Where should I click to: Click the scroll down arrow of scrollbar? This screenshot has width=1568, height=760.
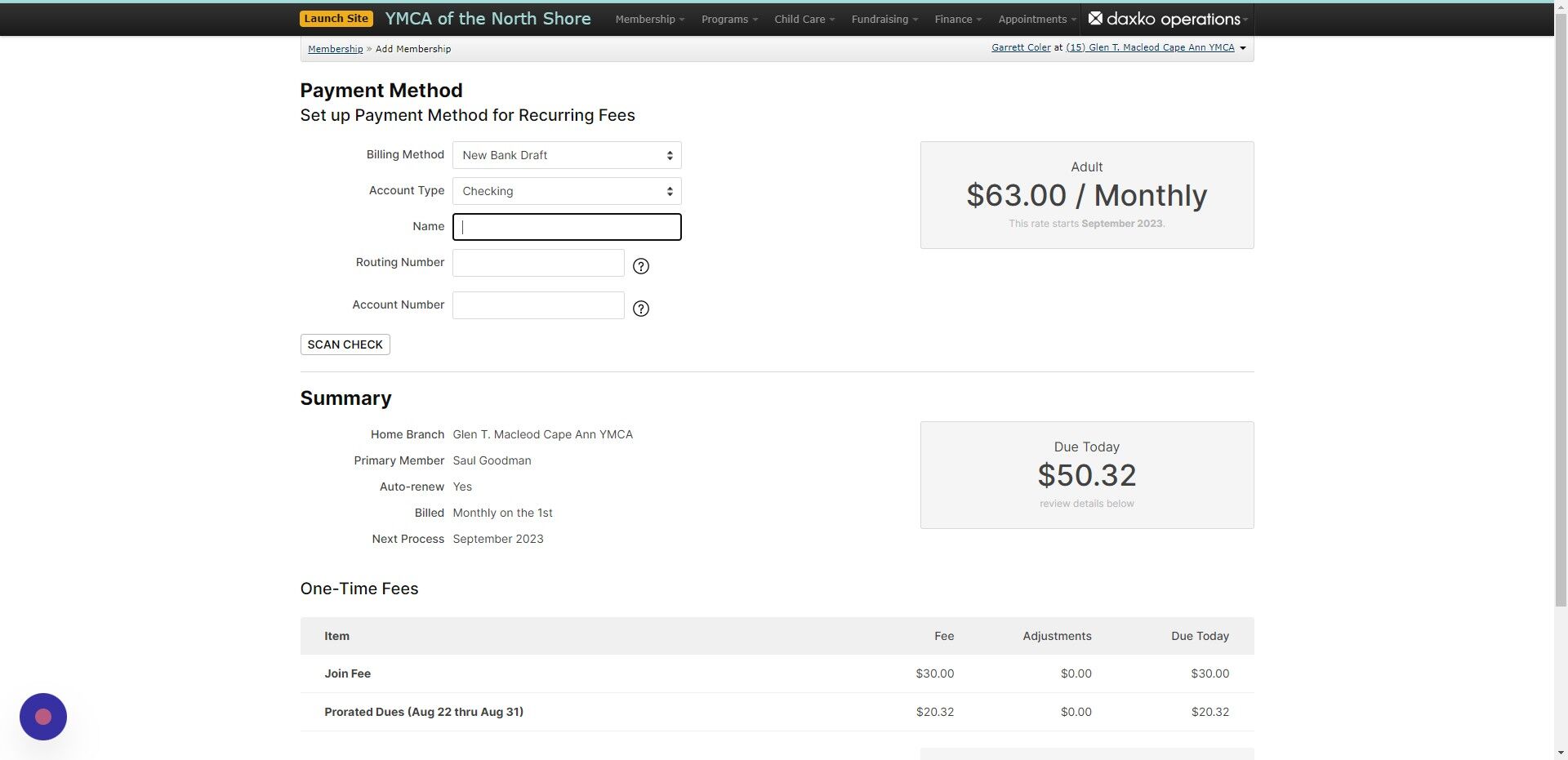tap(1561, 753)
